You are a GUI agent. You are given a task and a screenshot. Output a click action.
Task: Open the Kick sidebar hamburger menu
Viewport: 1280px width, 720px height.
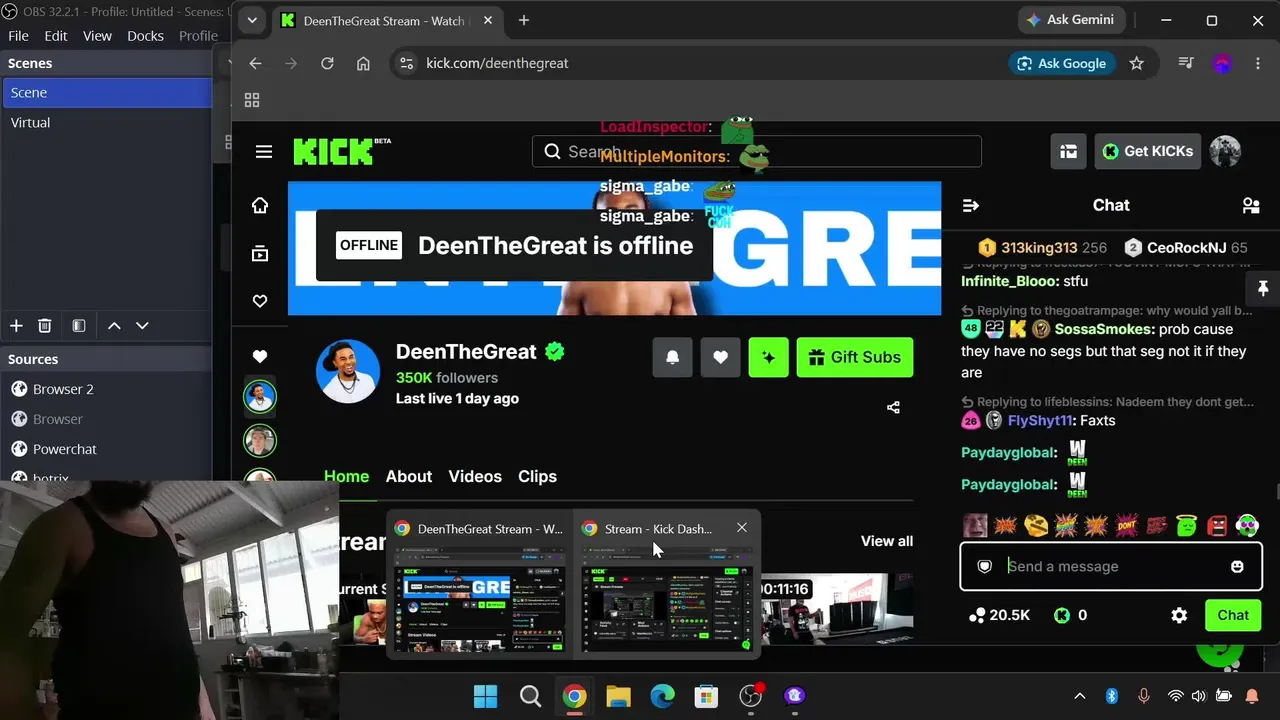264,151
